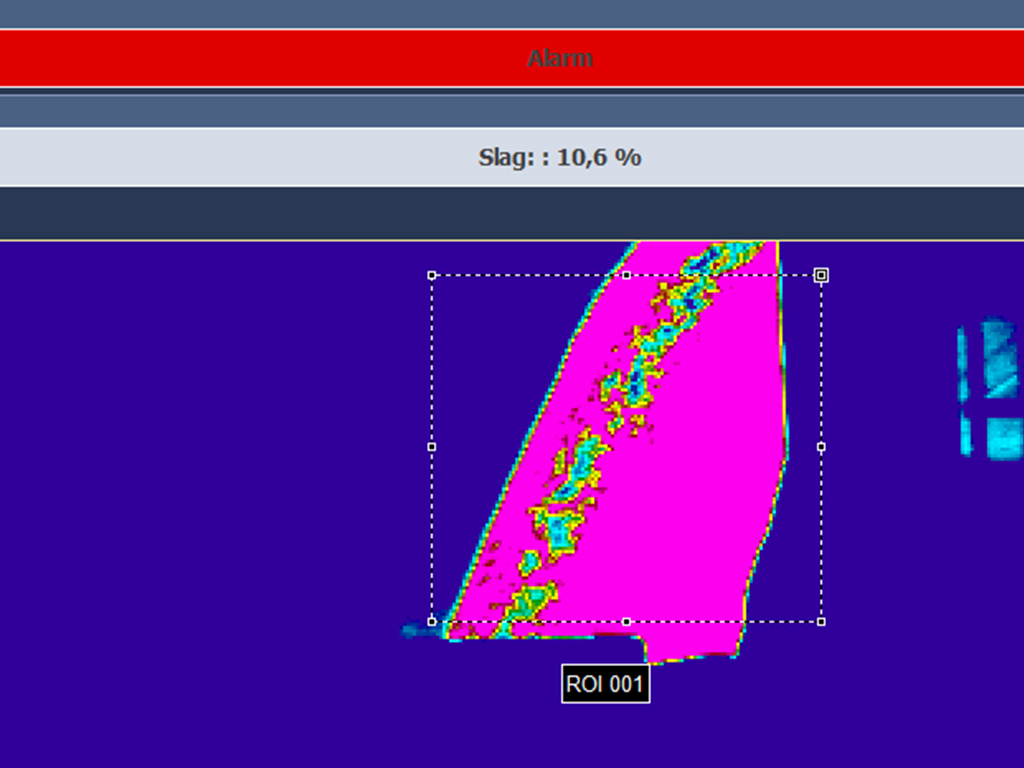Viewport: 1024px width, 768px height.
Task: Click the blue-gray strip between Alarm and Slag
Action: pos(512,110)
